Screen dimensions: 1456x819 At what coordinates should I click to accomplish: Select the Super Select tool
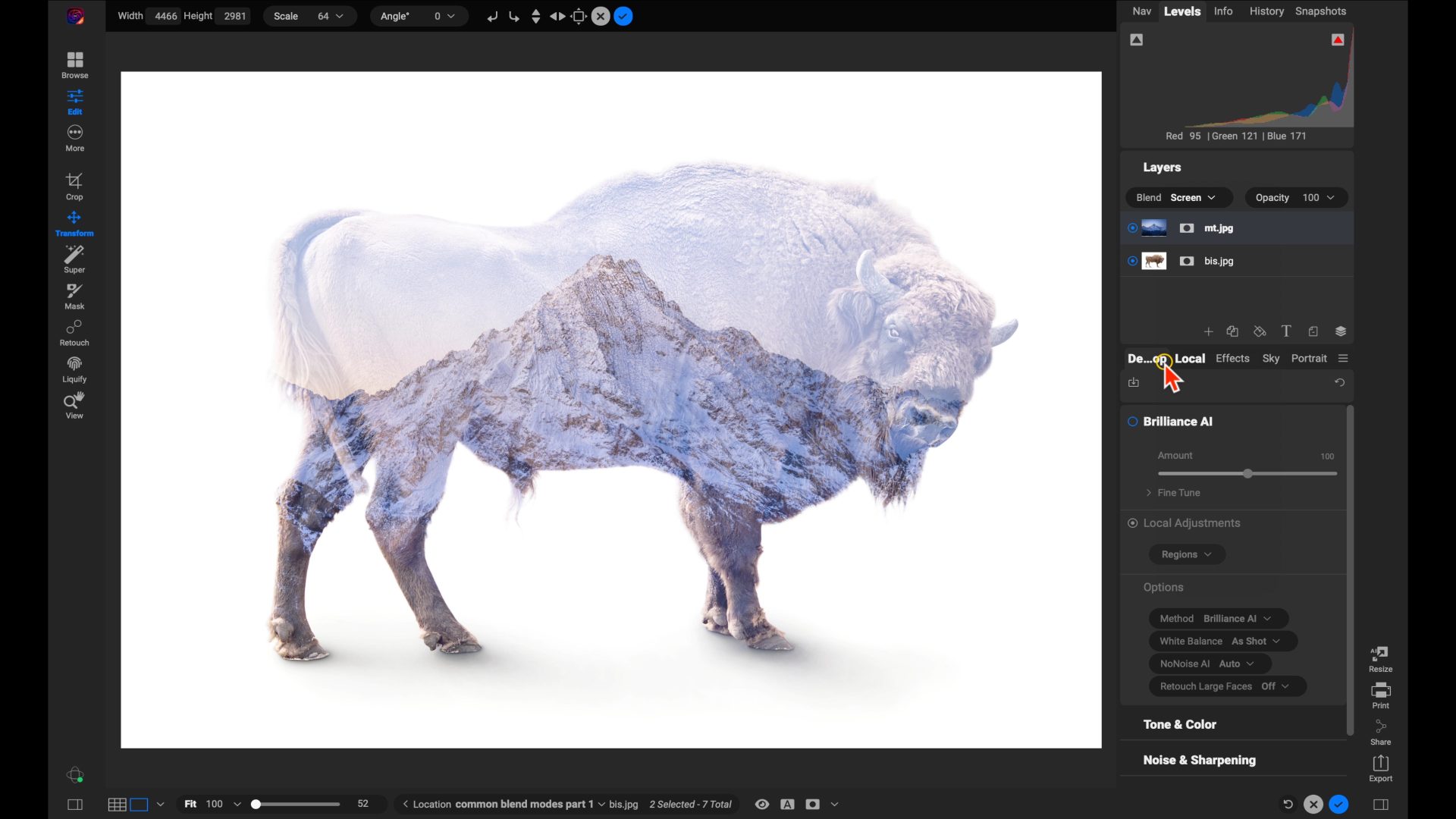click(x=74, y=259)
